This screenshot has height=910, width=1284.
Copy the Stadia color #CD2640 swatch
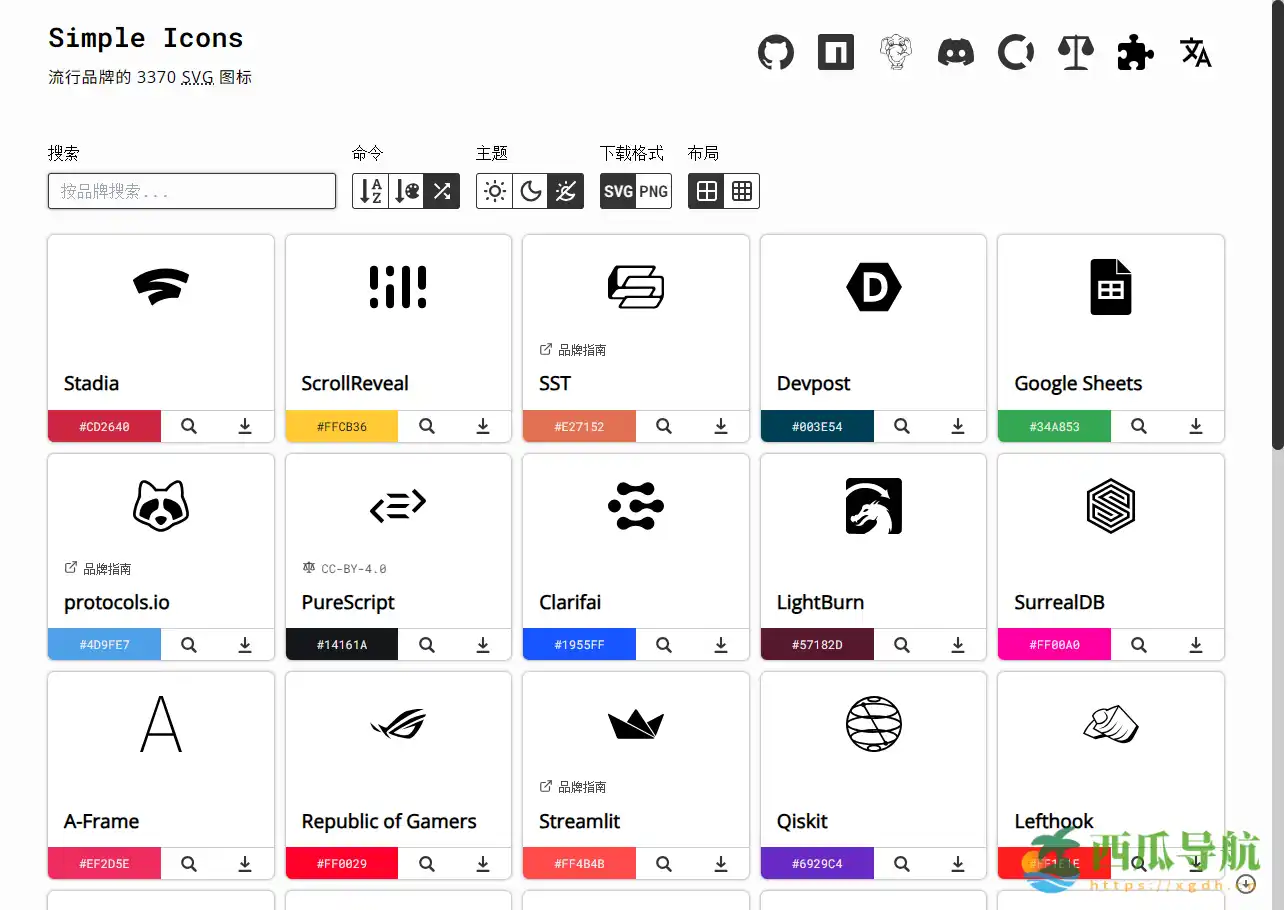click(x=104, y=426)
